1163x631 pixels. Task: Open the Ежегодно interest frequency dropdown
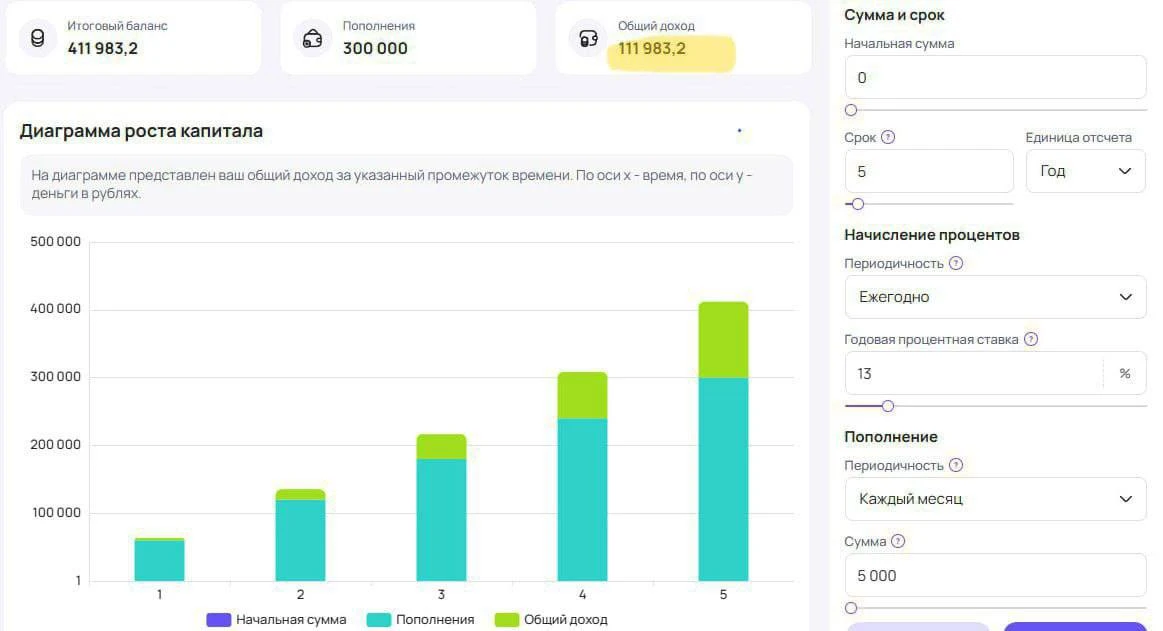tap(995, 297)
